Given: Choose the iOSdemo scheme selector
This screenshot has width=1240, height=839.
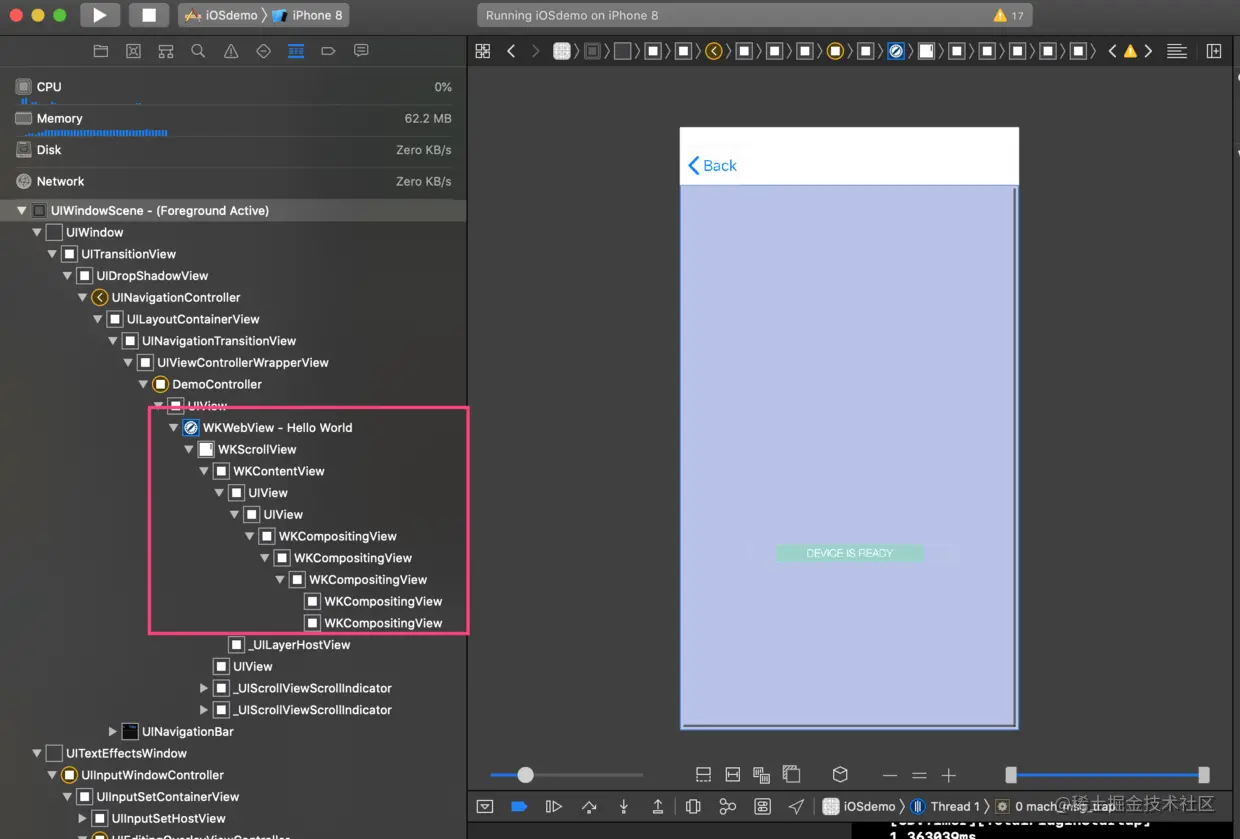Looking at the screenshot, I should [221, 15].
